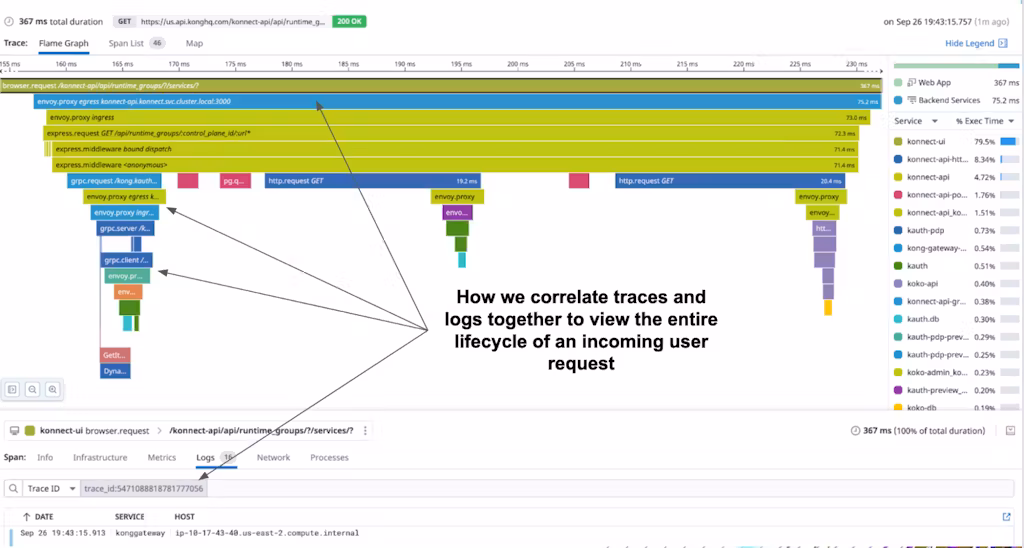The width and height of the screenshot is (1024, 548).
Task: Open the Map view tab
Action: click(194, 43)
